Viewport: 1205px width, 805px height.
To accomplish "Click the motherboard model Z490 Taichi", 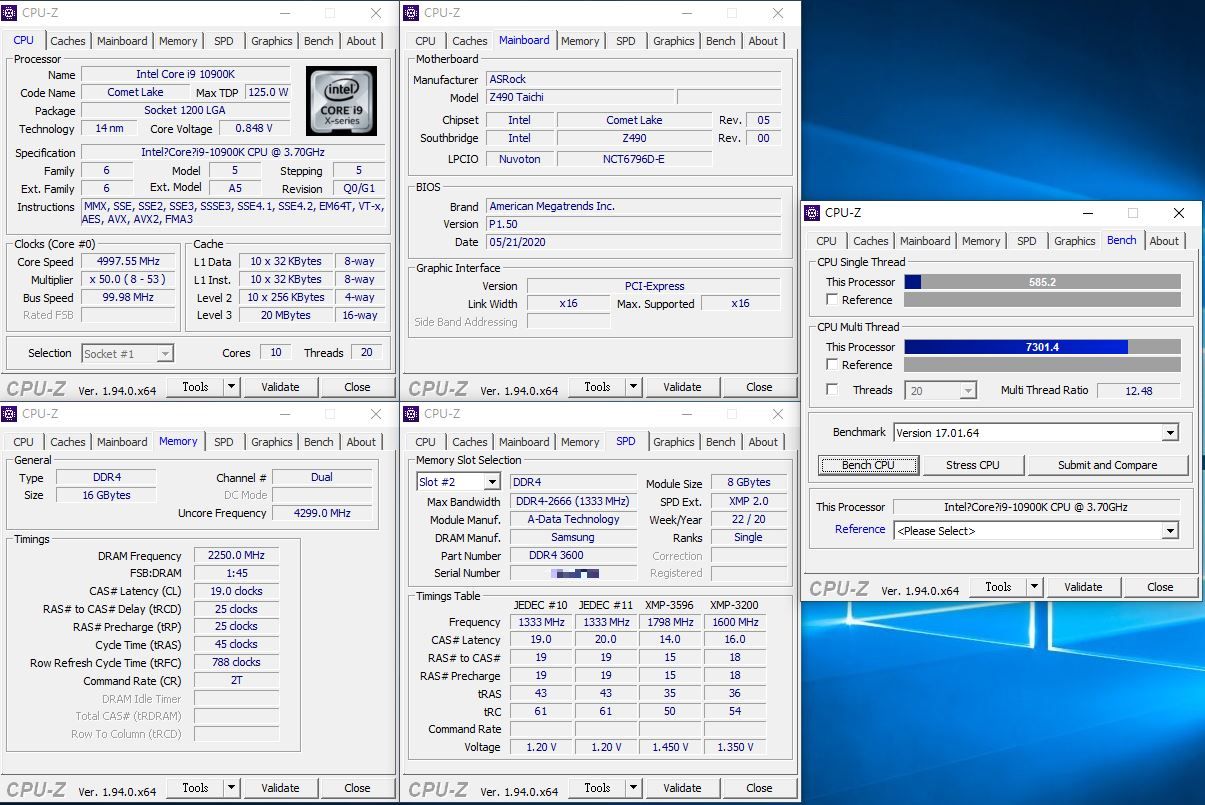I will (x=578, y=98).
